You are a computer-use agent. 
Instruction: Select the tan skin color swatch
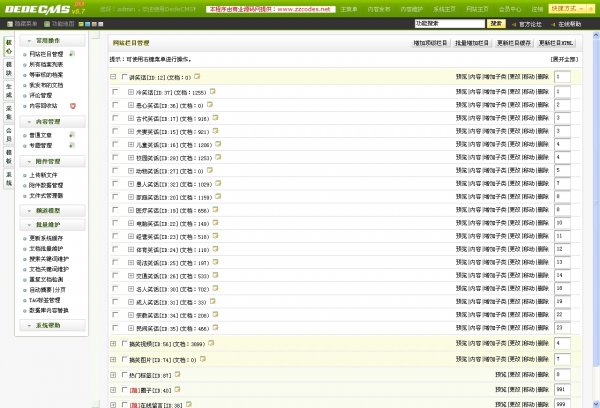tap(94, 24)
